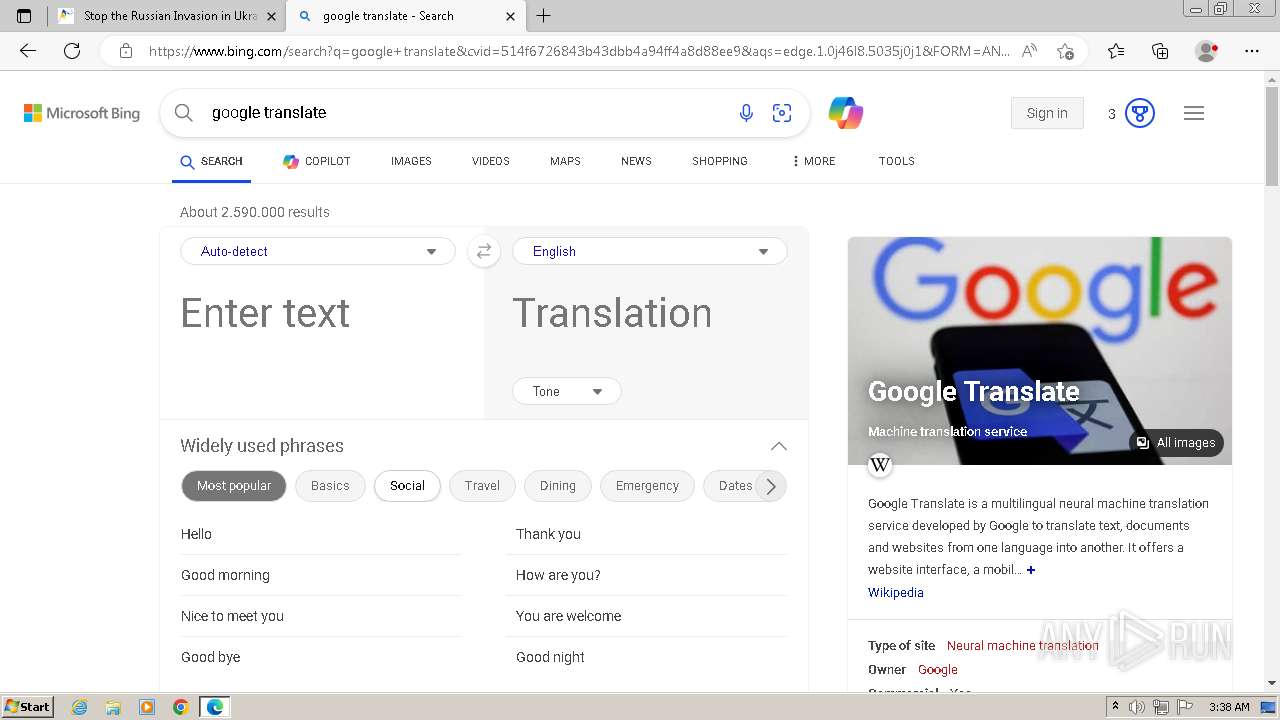1280x720 pixels.
Task: Click the browser back arrow
Action: click(x=28, y=51)
